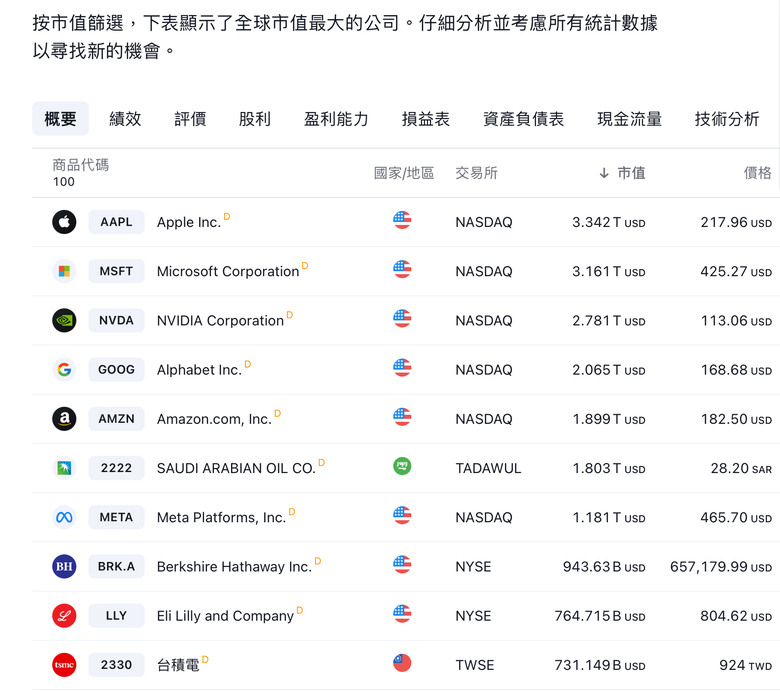Click the Berkshire Hathaway BH logo
The width and height of the screenshot is (780, 692).
coord(64,567)
